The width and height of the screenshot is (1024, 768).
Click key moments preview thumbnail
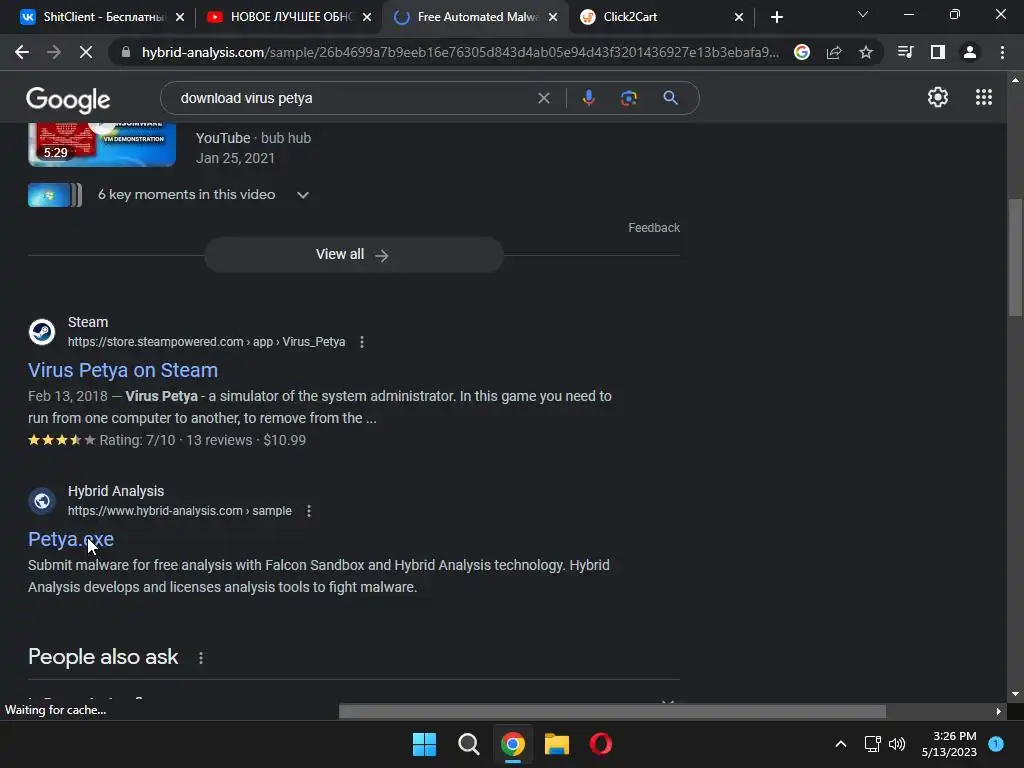(x=55, y=195)
